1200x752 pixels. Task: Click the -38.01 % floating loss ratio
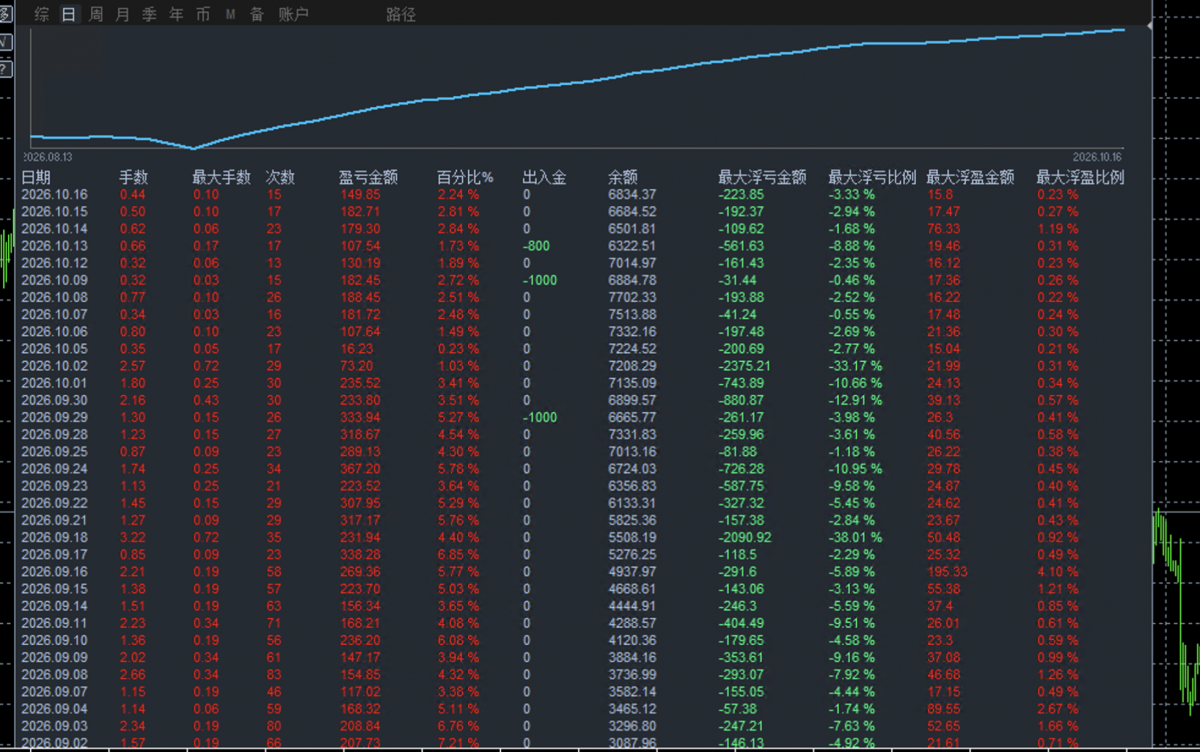(x=856, y=537)
